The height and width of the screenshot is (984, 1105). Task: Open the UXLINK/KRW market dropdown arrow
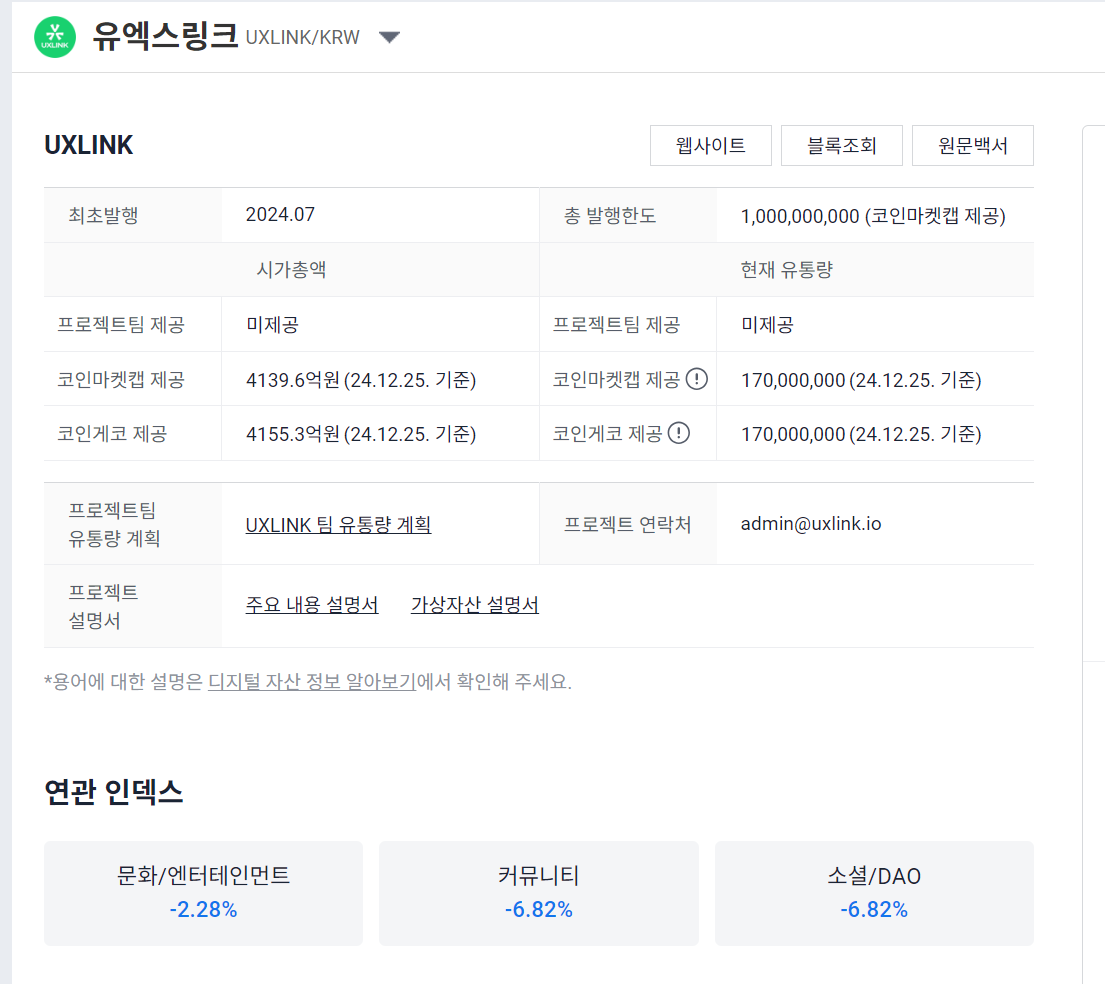389,37
